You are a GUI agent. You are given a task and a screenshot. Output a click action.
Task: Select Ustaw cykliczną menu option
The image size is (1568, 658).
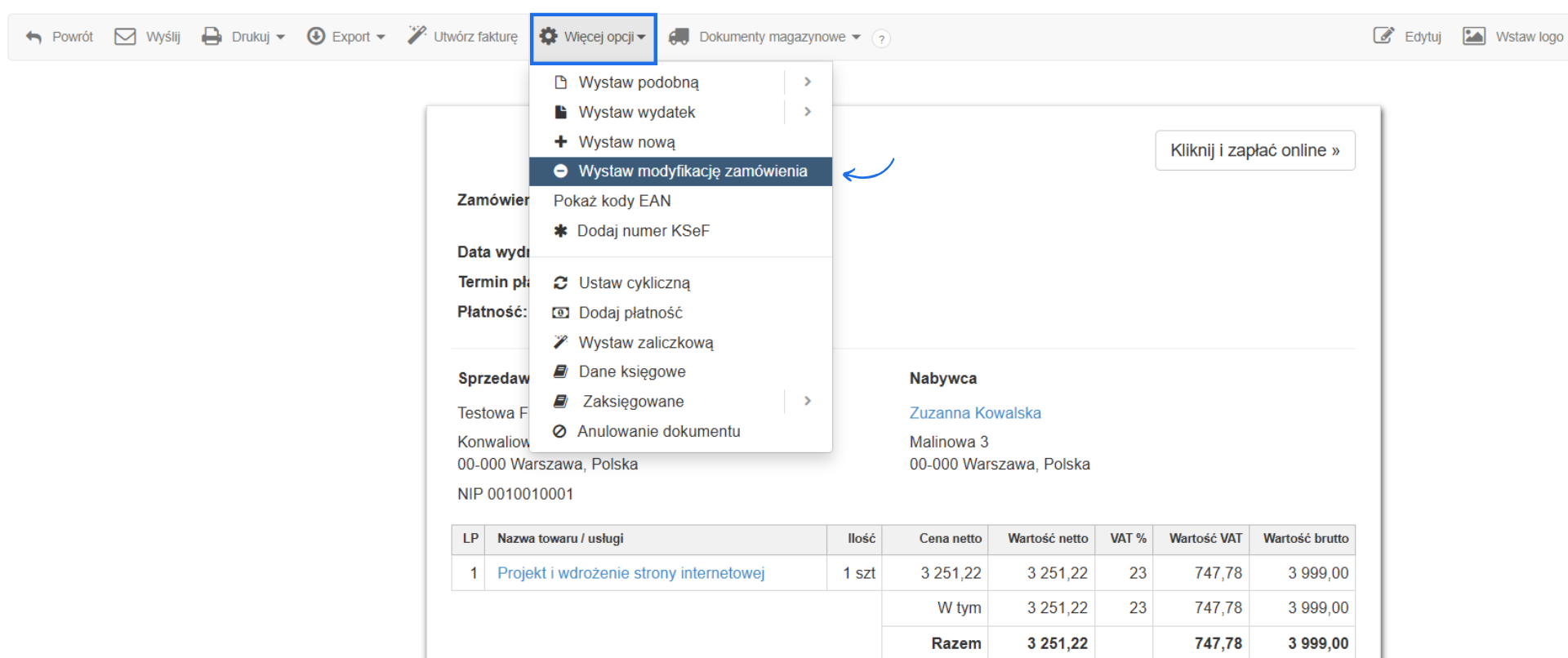pyautogui.click(x=634, y=283)
